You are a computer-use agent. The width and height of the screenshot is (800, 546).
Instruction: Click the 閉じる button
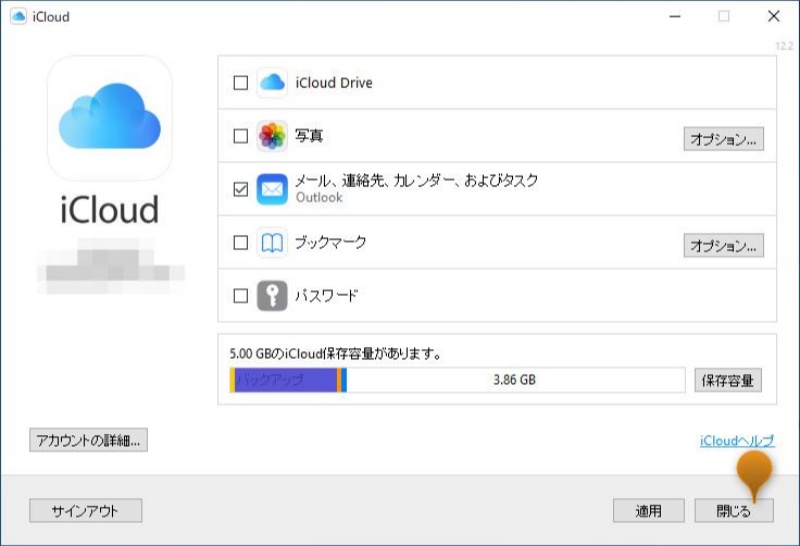(734, 510)
